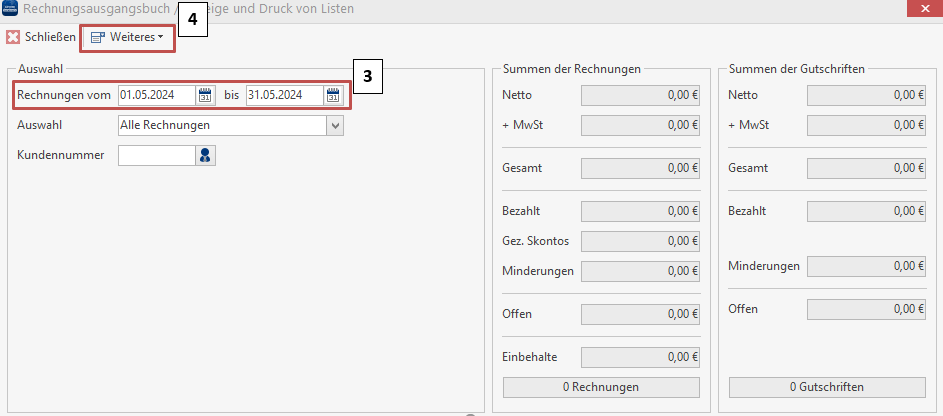Open calendar picker for start date 01.05.2024
Viewport: 943px width, 416px height.
tap(205, 95)
